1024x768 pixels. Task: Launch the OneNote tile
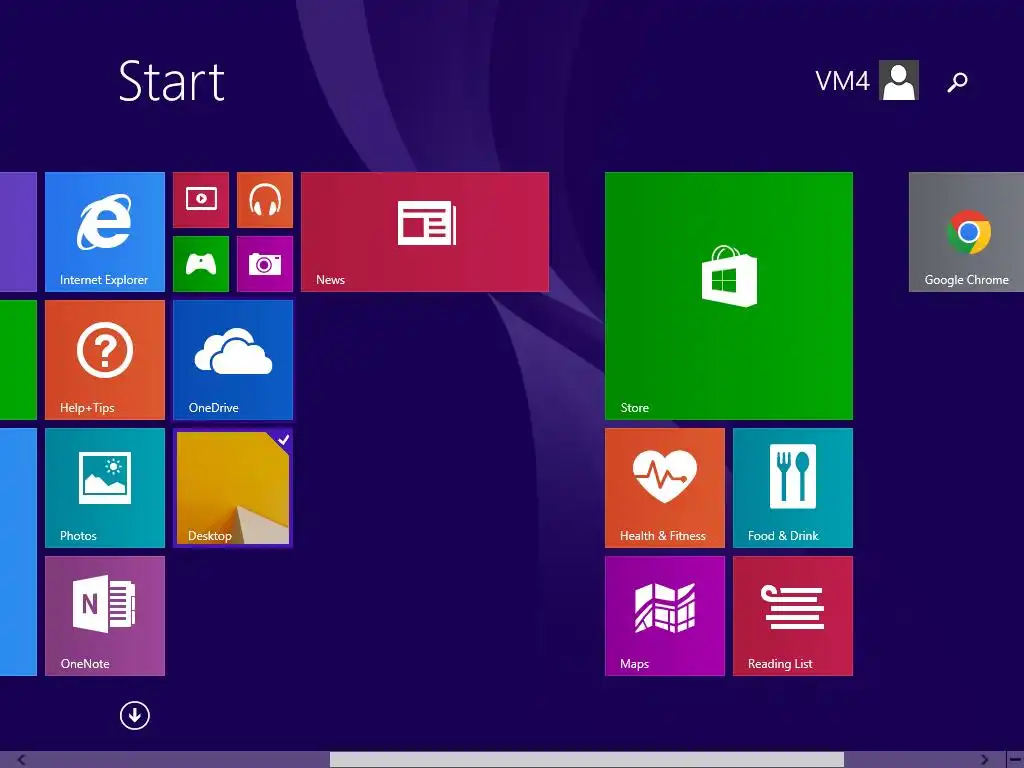pos(104,616)
